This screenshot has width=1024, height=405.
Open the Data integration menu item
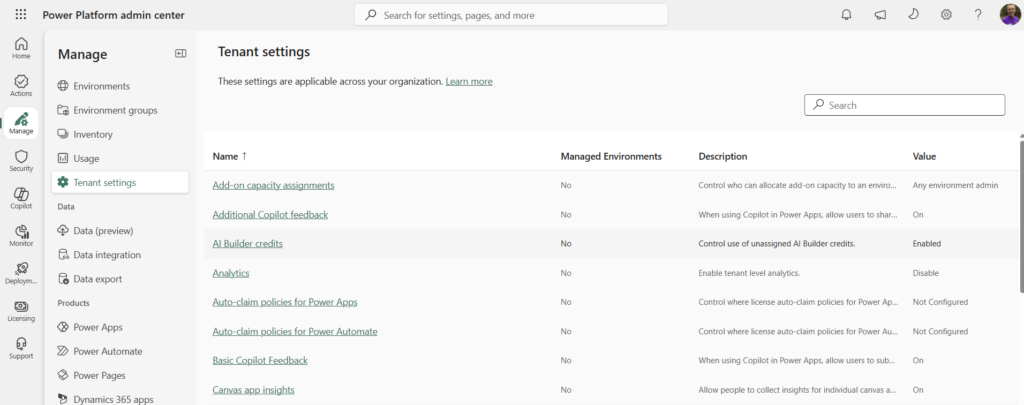[x=120, y=255]
